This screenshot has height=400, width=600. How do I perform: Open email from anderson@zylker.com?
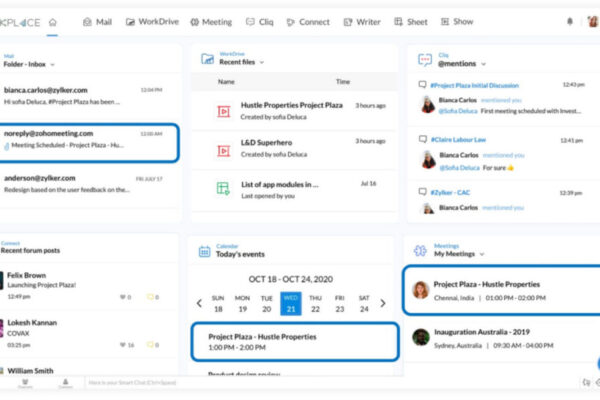click(x=88, y=184)
